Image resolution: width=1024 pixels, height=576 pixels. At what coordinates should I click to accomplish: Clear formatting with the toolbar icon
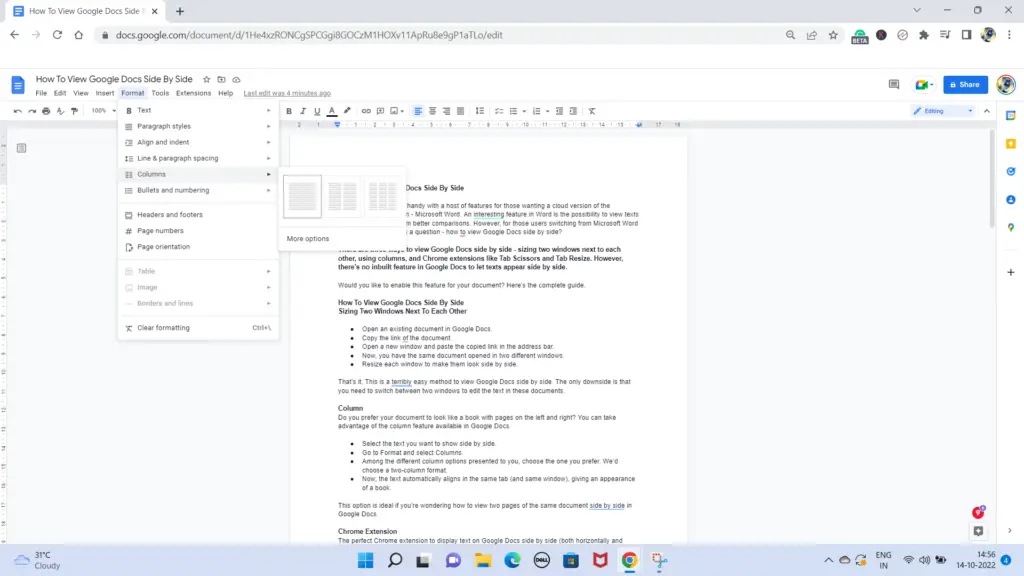(x=592, y=111)
